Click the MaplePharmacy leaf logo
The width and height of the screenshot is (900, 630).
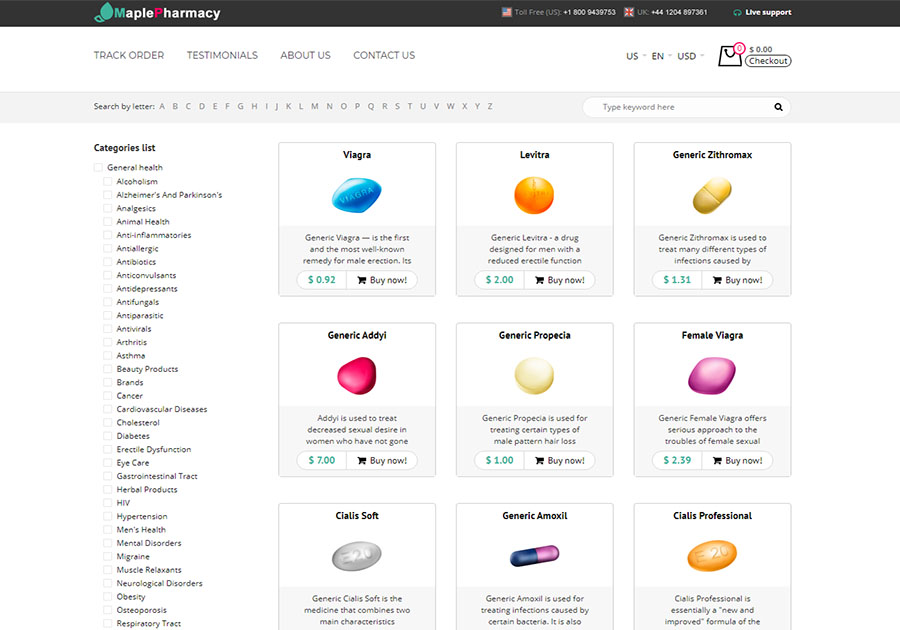pos(103,12)
